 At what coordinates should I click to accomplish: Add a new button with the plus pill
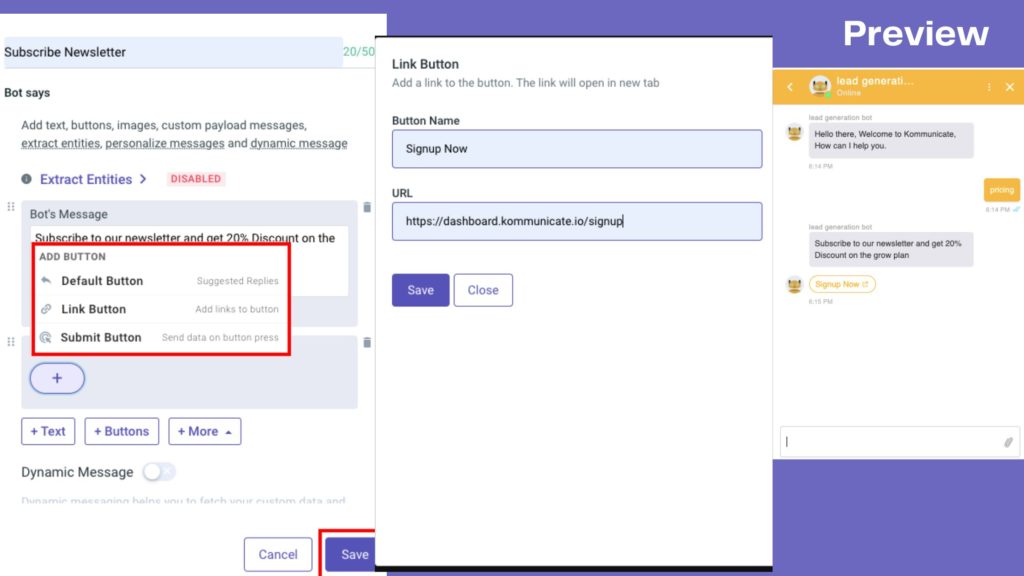(x=57, y=378)
